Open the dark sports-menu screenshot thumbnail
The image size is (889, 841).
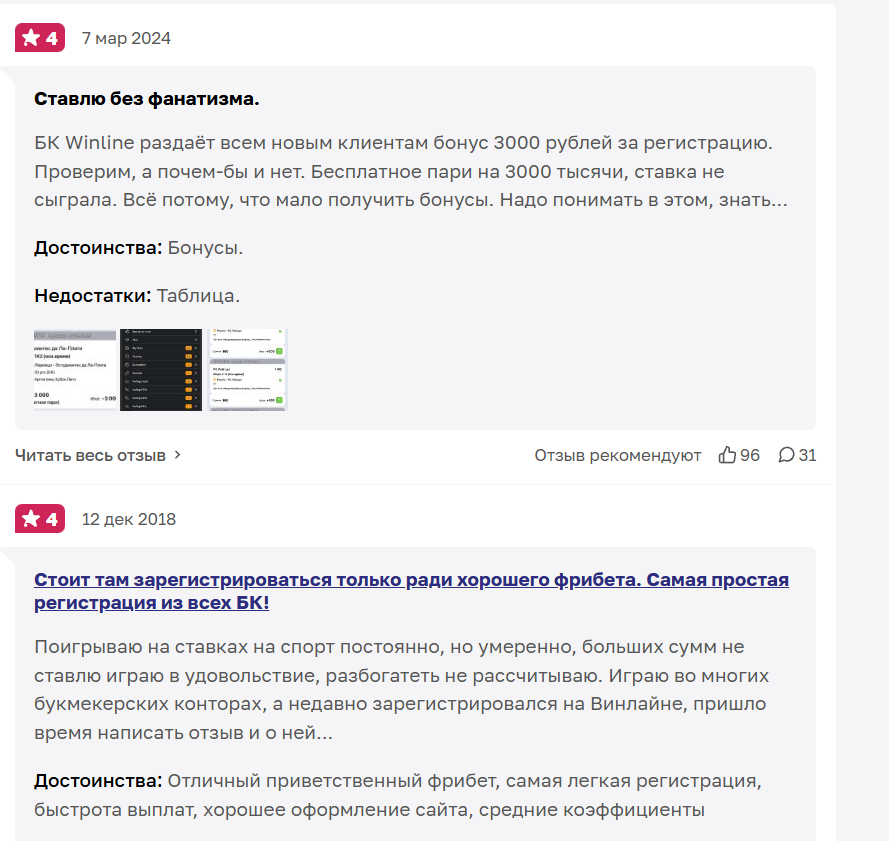161,368
